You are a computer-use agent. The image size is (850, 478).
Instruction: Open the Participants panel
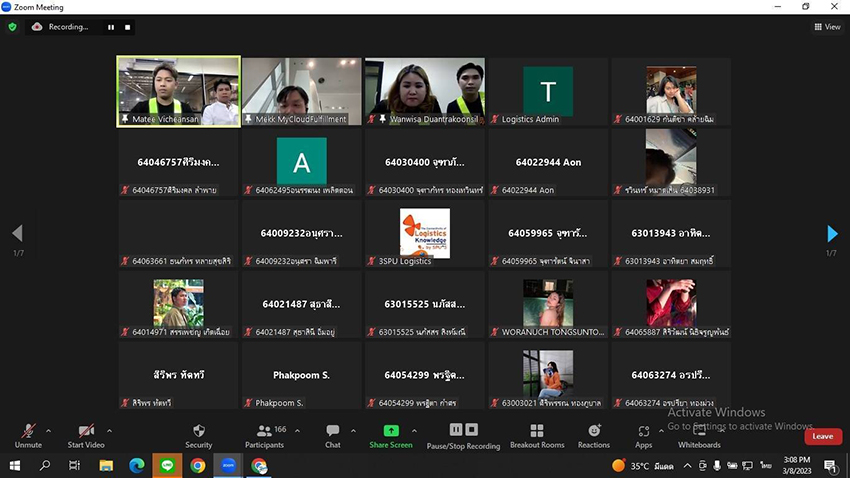(x=265, y=436)
